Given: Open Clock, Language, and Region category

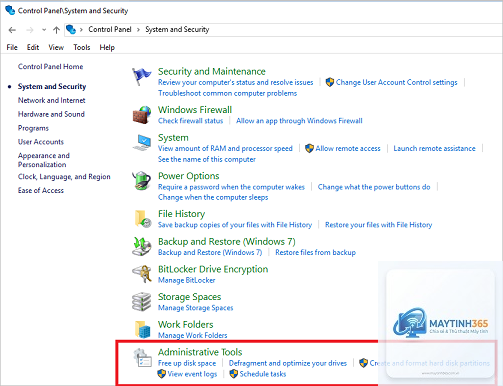Looking at the screenshot, I should [64, 177].
